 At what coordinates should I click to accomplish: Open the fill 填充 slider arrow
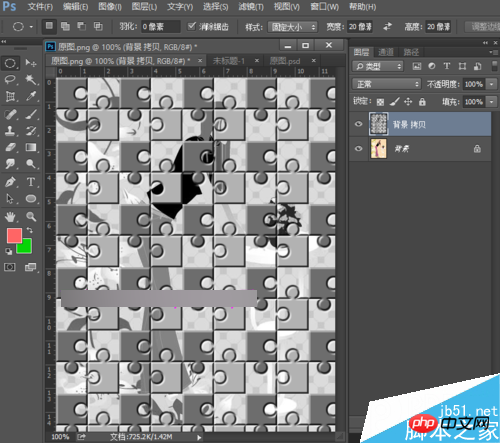coord(492,102)
